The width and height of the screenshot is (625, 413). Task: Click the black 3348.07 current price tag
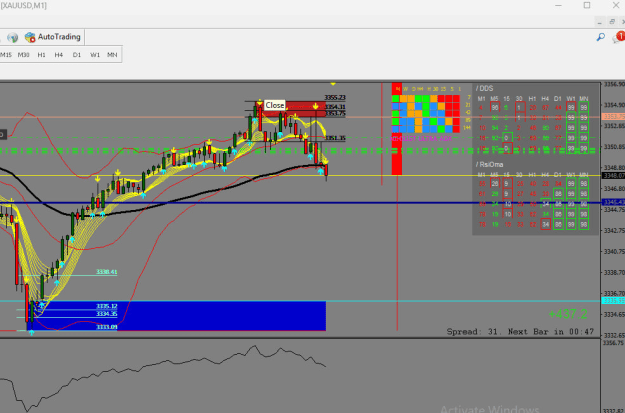tap(613, 175)
